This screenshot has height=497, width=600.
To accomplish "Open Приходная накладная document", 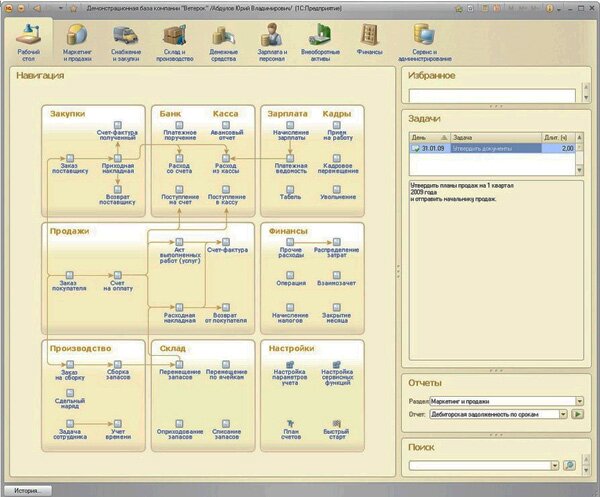I will click(118, 164).
